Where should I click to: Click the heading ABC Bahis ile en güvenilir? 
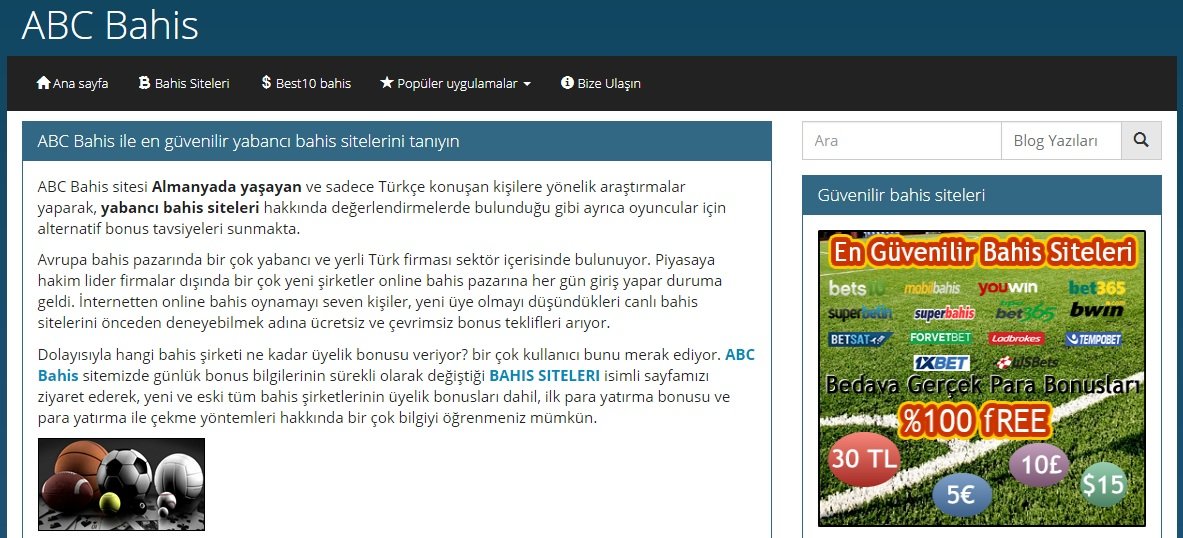click(x=397, y=141)
